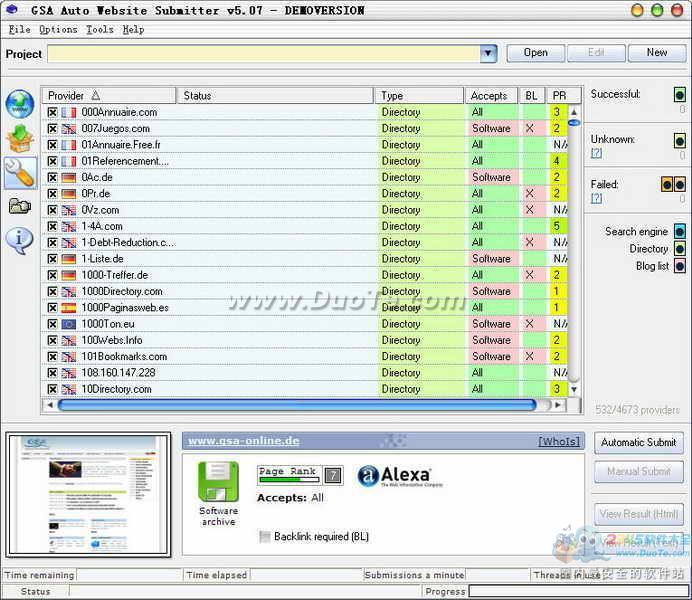Image resolution: width=692 pixels, height=600 pixels.
Task: Open the Project dropdown arrow
Action: click(488, 53)
